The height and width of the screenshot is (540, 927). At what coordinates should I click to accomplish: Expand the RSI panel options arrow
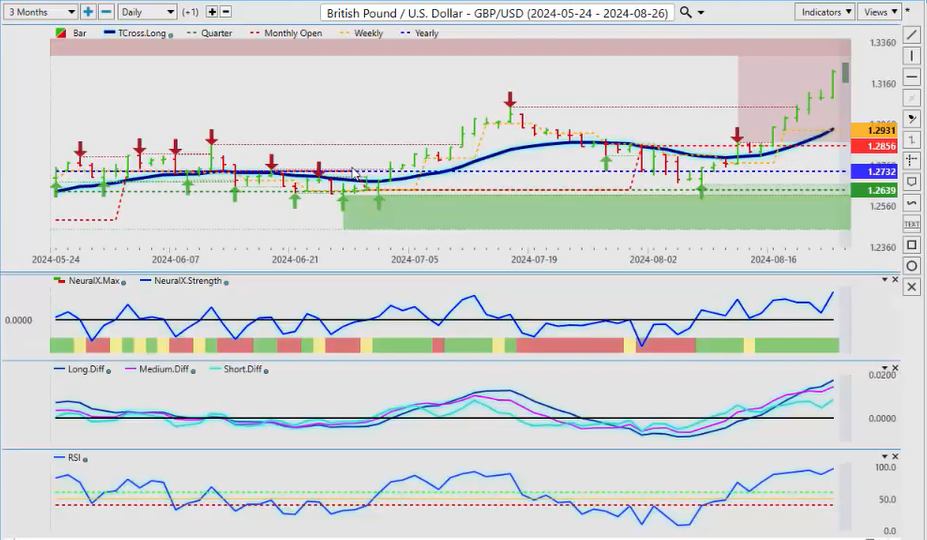coord(883,458)
